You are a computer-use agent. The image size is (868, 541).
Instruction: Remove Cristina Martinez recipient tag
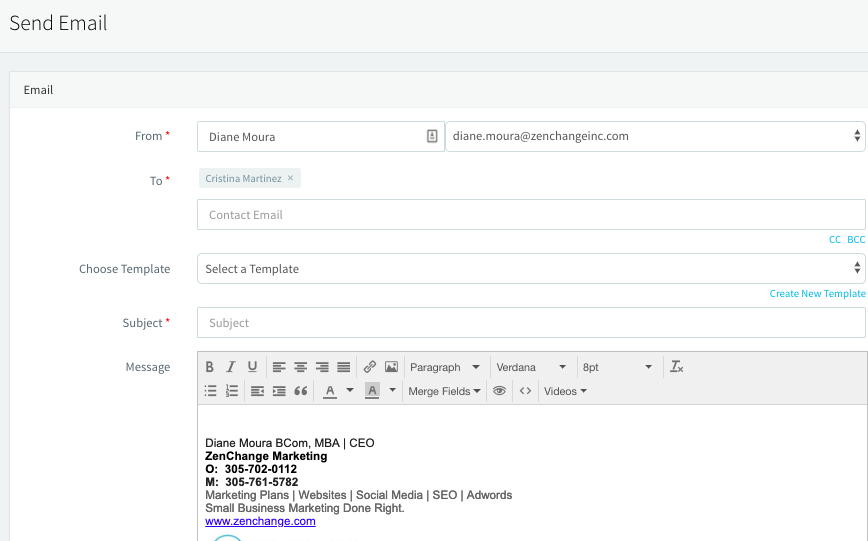290,178
